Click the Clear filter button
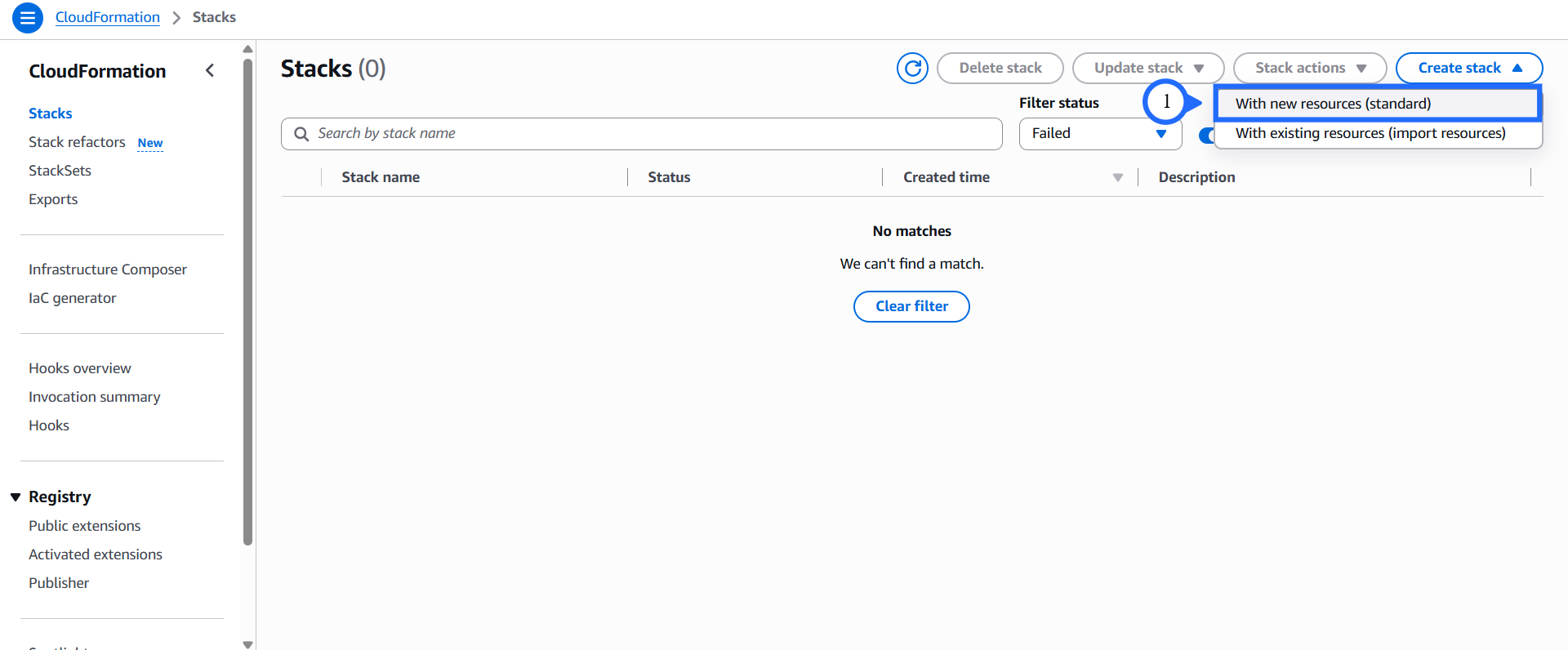Image resolution: width=1568 pixels, height=650 pixels. (911, 307)
